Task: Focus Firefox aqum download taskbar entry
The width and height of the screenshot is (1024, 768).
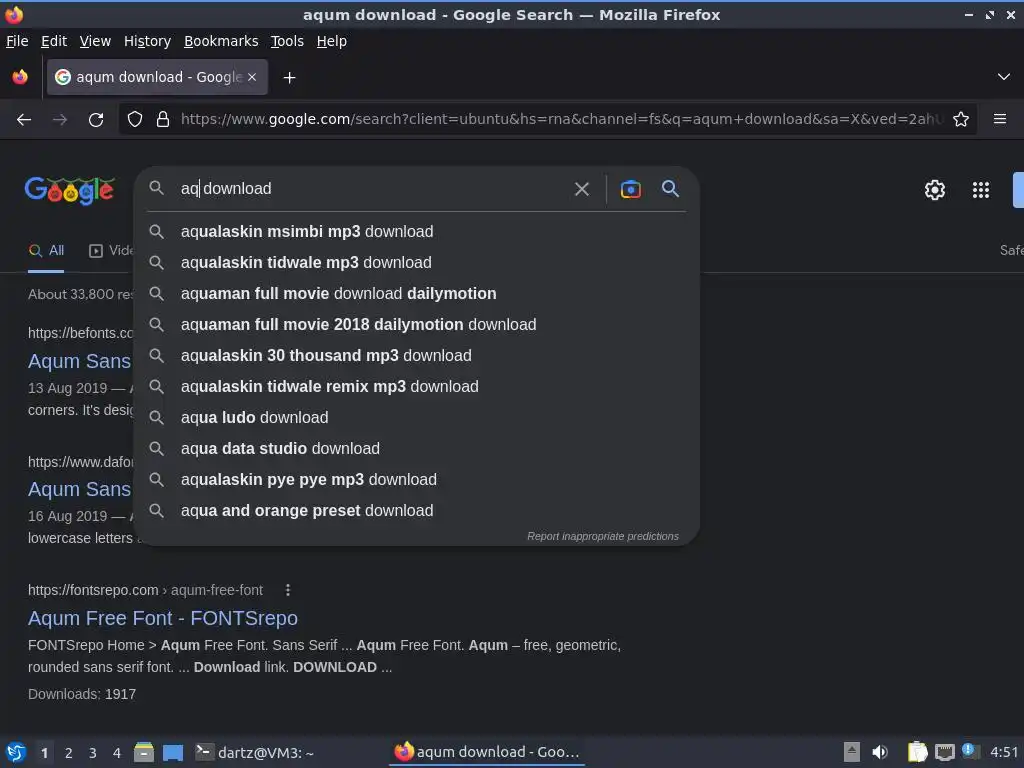Action: [x=487, y=752]
